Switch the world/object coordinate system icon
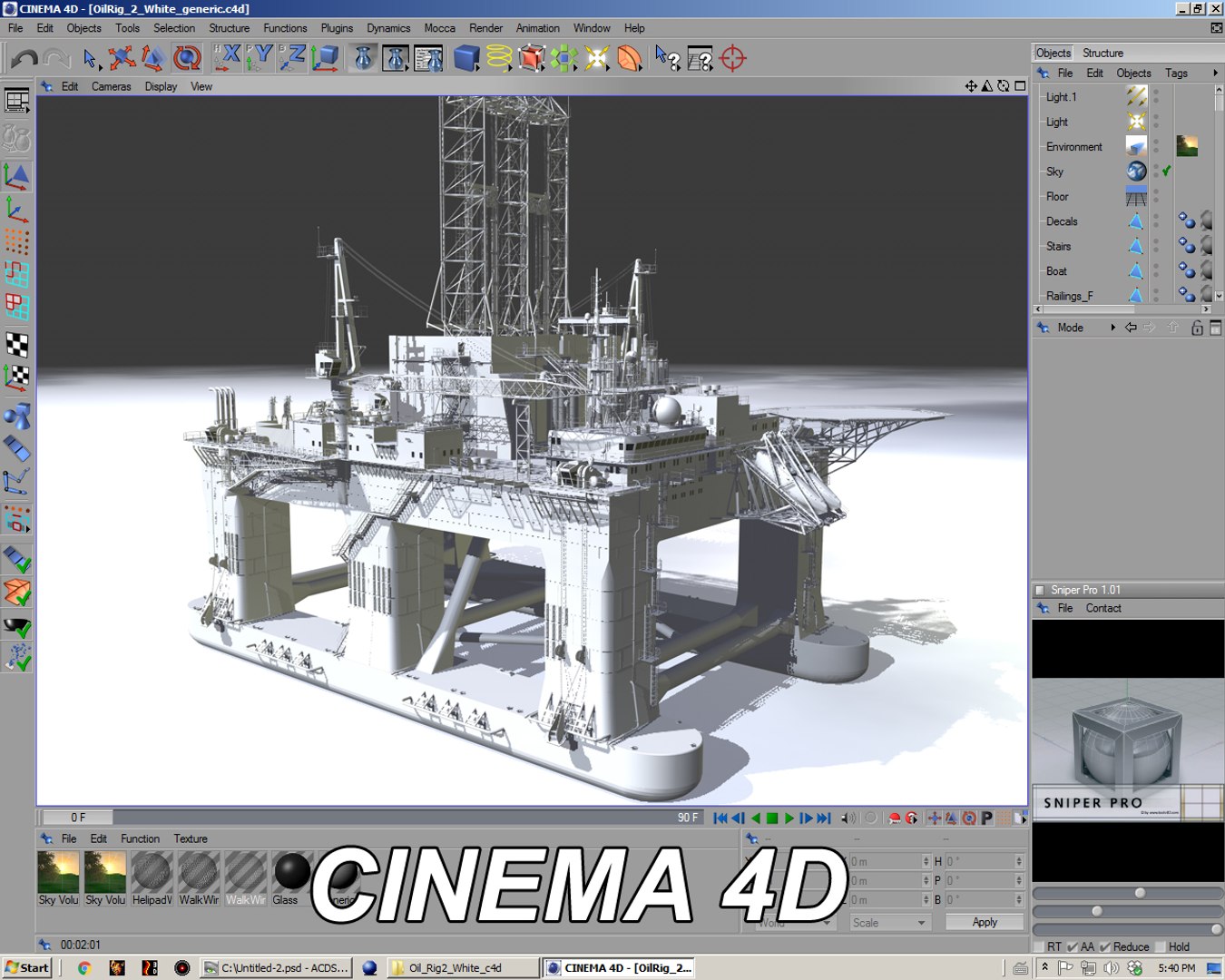The height and width of the screenshot is (980, 1225). click(x=325, y=58)
